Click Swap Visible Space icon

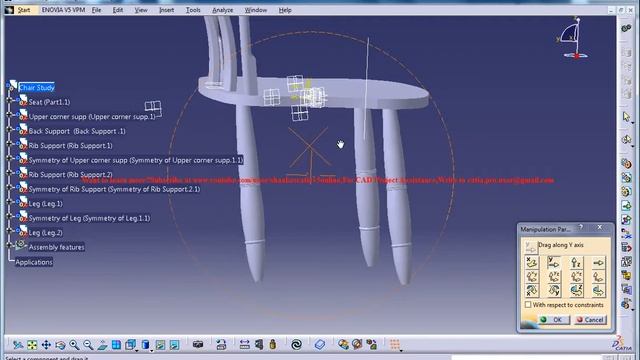[x=174, y=345]
